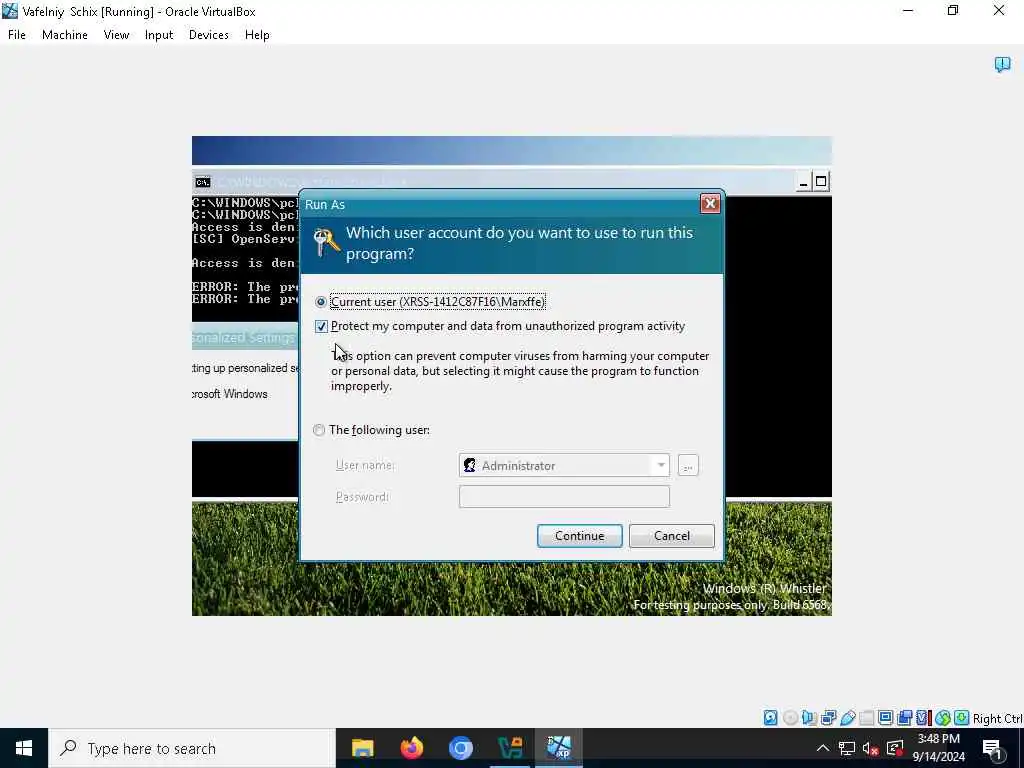Click the Personalized Settings title behind the dialog
This screenshot has width=1024, height=768.
pos(244,338)
